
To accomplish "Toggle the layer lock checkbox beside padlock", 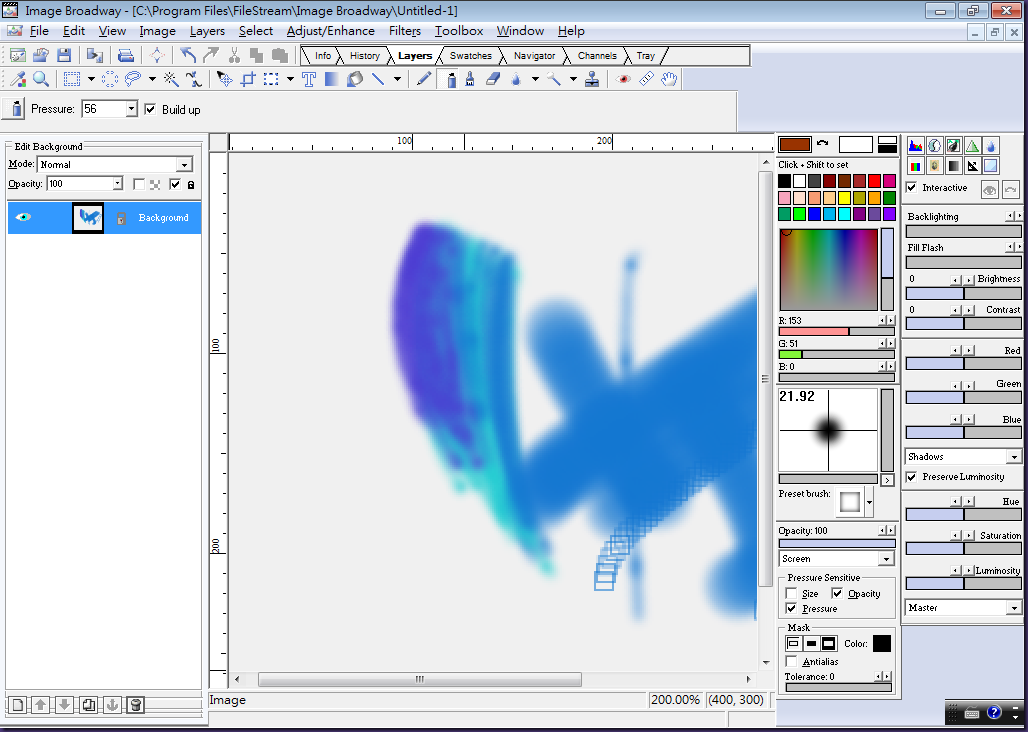I will (175, 184).
